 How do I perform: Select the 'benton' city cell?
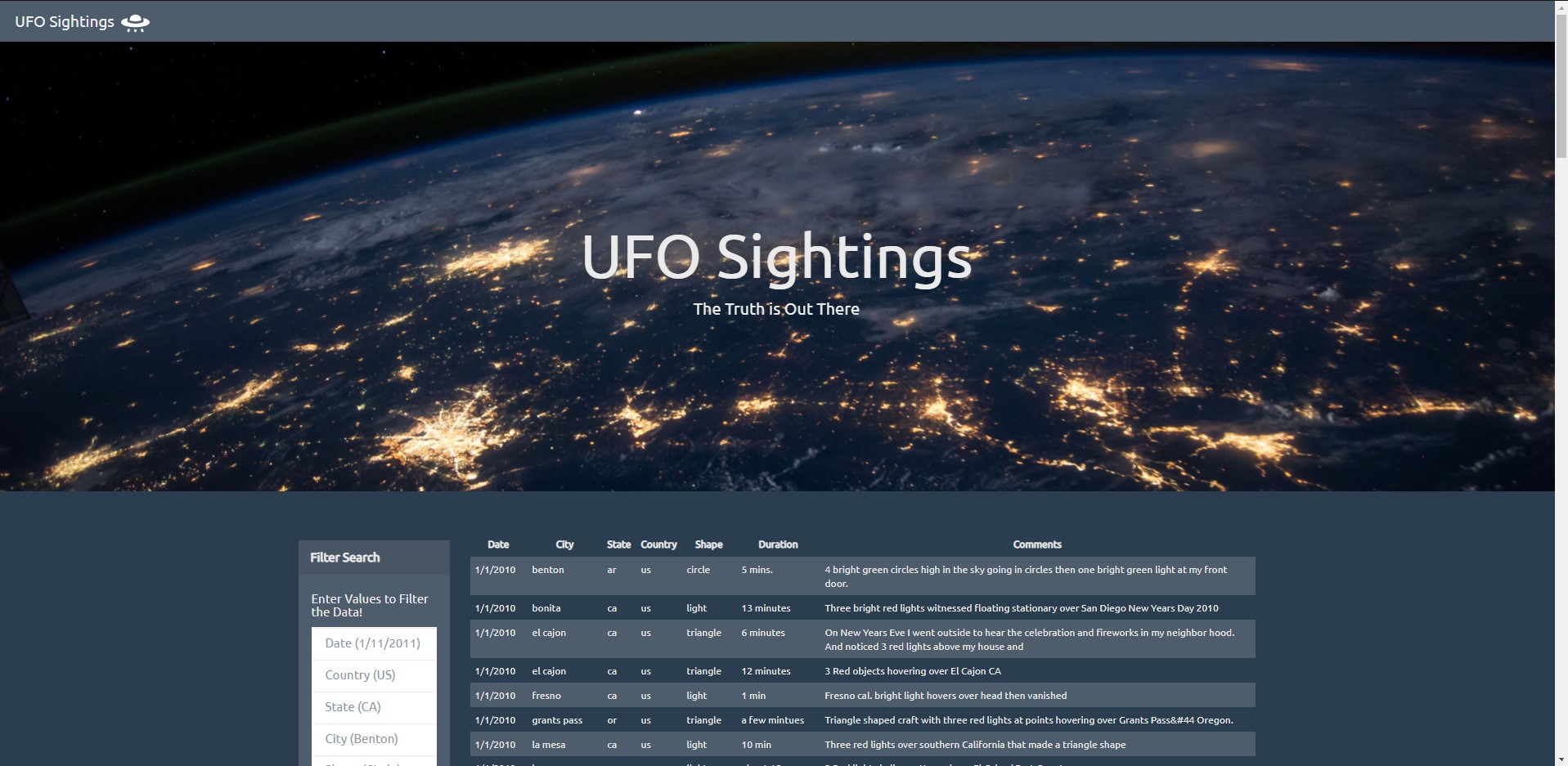point(548,570)
